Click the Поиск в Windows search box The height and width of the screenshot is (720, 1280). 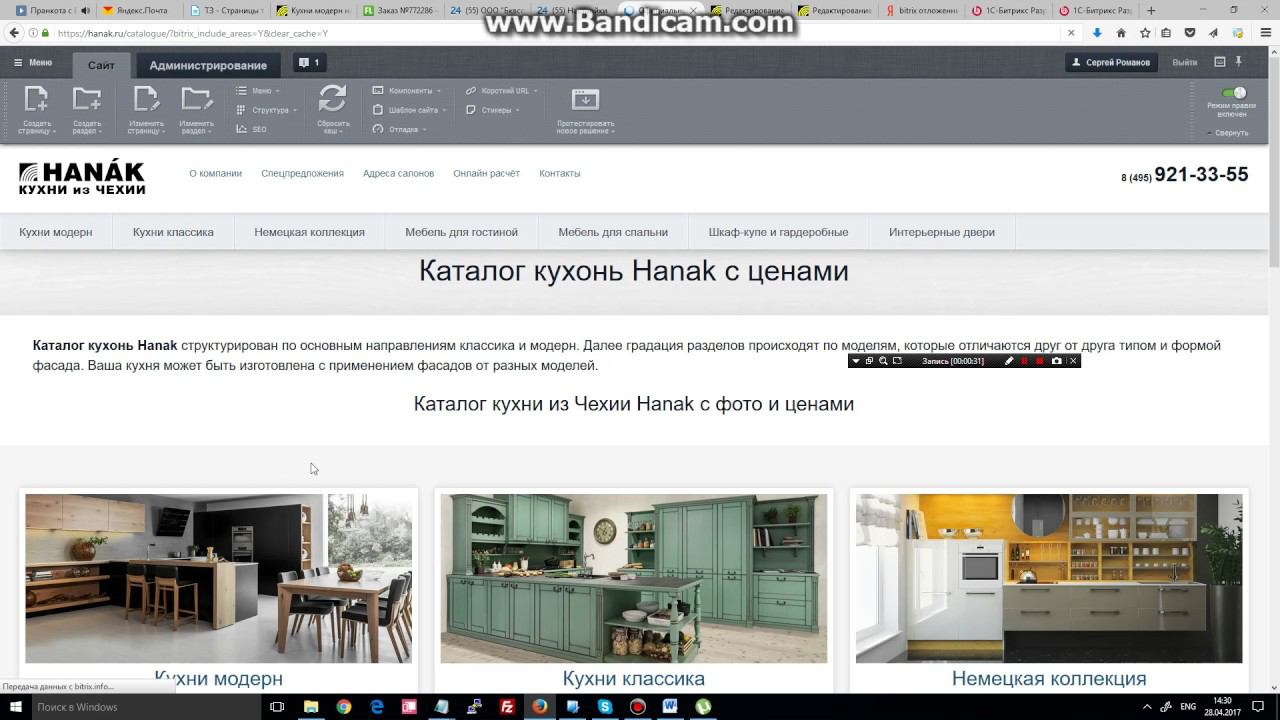click(x=145, y=707)
